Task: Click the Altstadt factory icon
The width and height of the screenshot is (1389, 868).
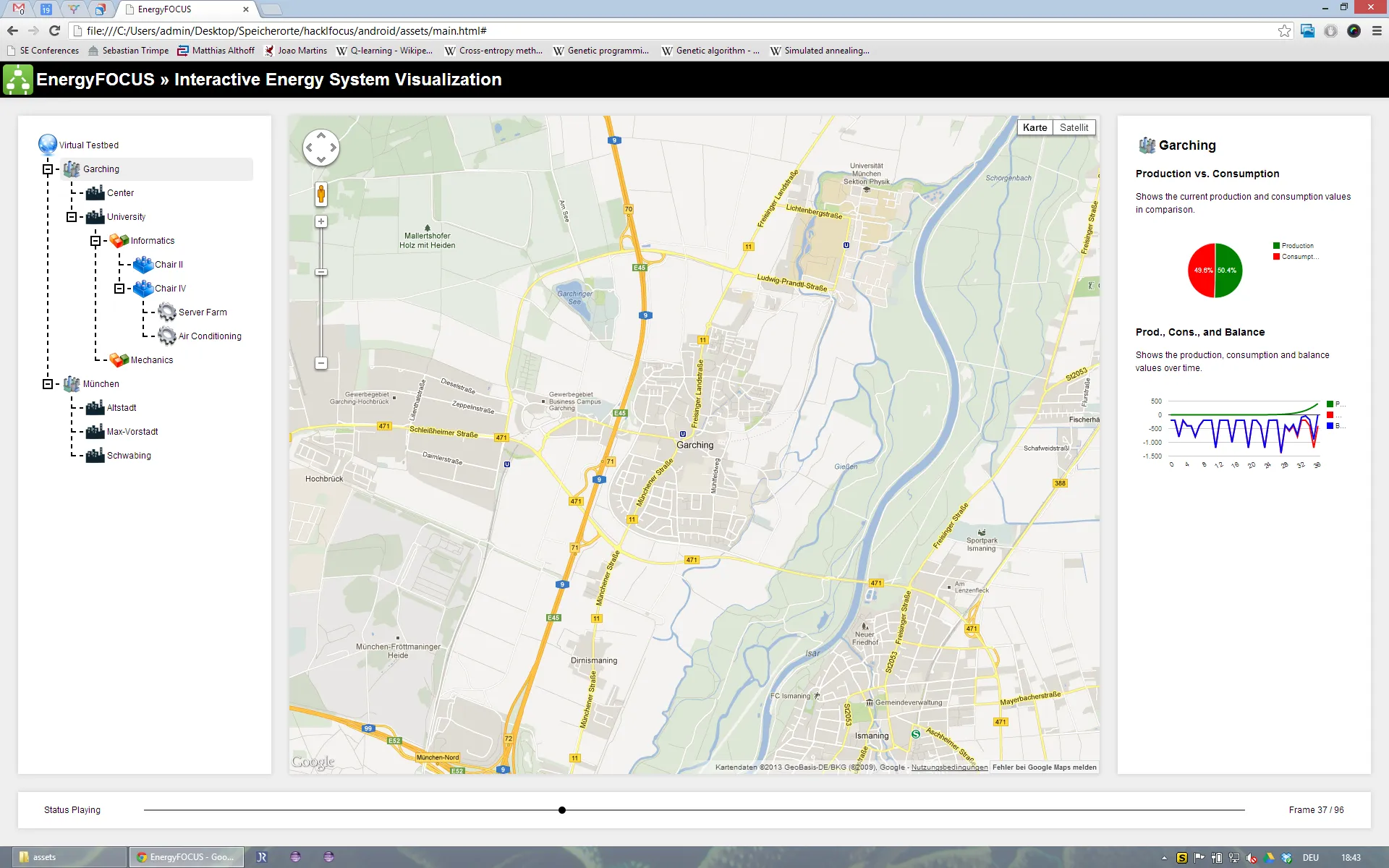Action: (x=95, y=408)
